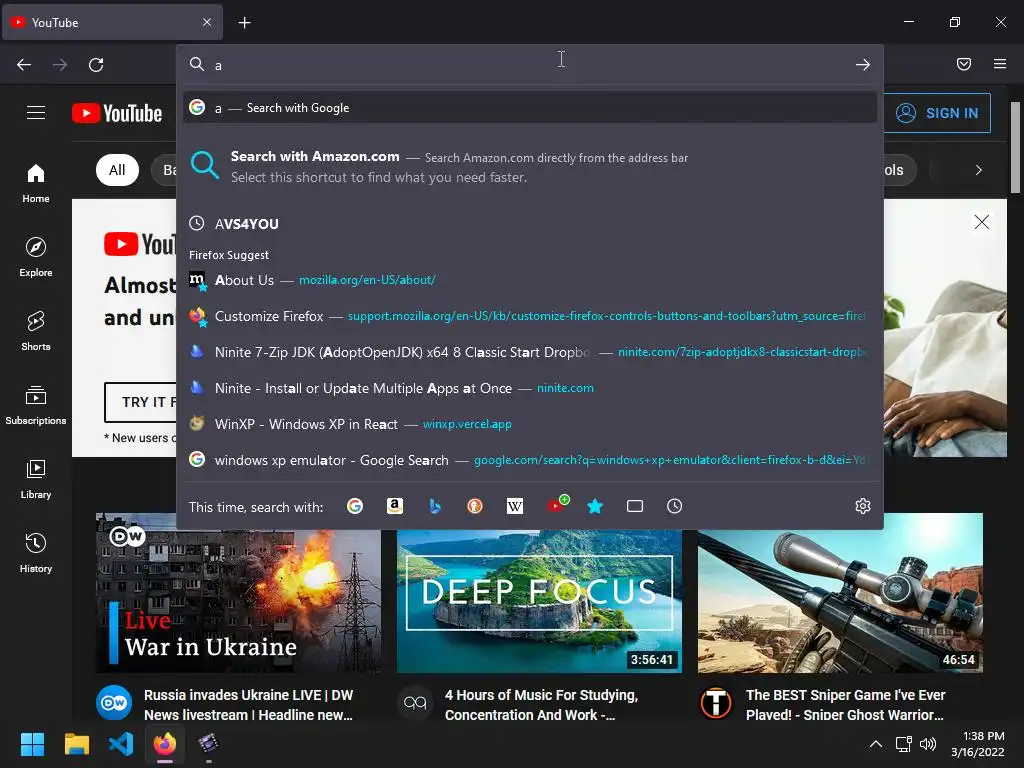Search history with clock icon

click(675, 506)
